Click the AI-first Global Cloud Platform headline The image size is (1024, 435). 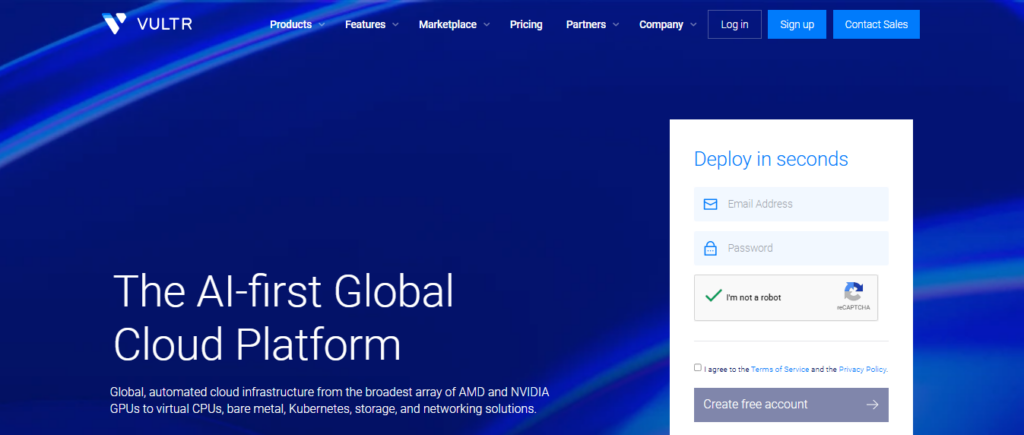pos(283,317)
